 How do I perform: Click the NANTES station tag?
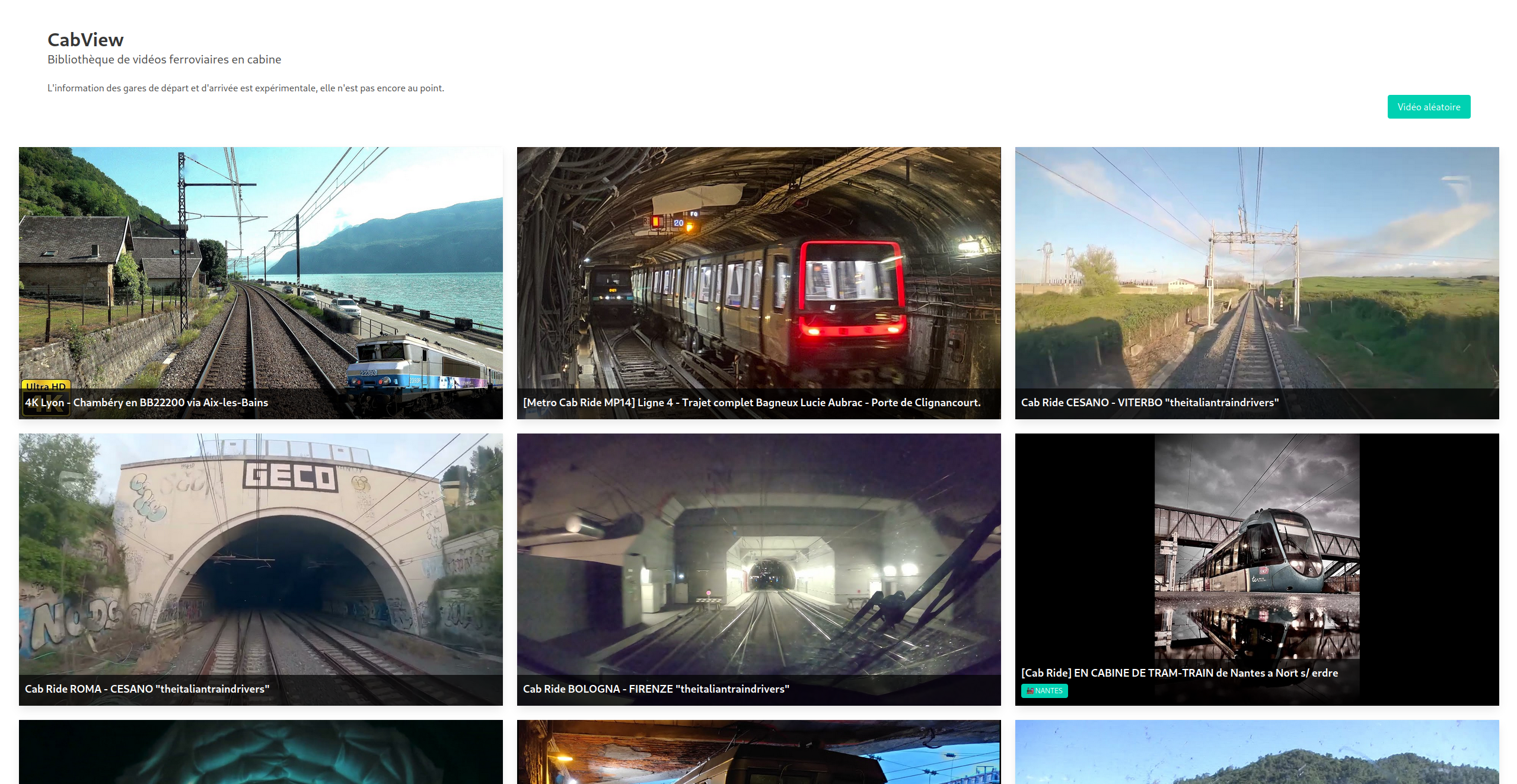1048,690
